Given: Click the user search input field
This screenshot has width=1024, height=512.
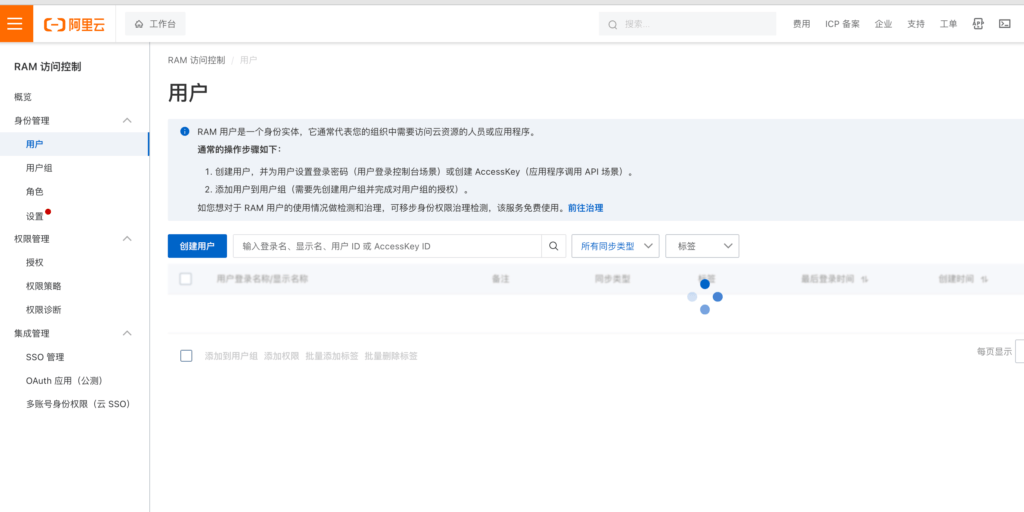Looking at the screenshot, I should (x=388, y=246).
